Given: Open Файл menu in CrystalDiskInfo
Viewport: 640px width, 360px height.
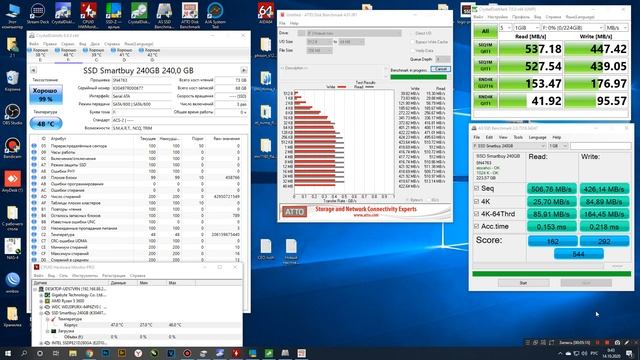Looking at the screenshot, I should [x=34, y=44].
